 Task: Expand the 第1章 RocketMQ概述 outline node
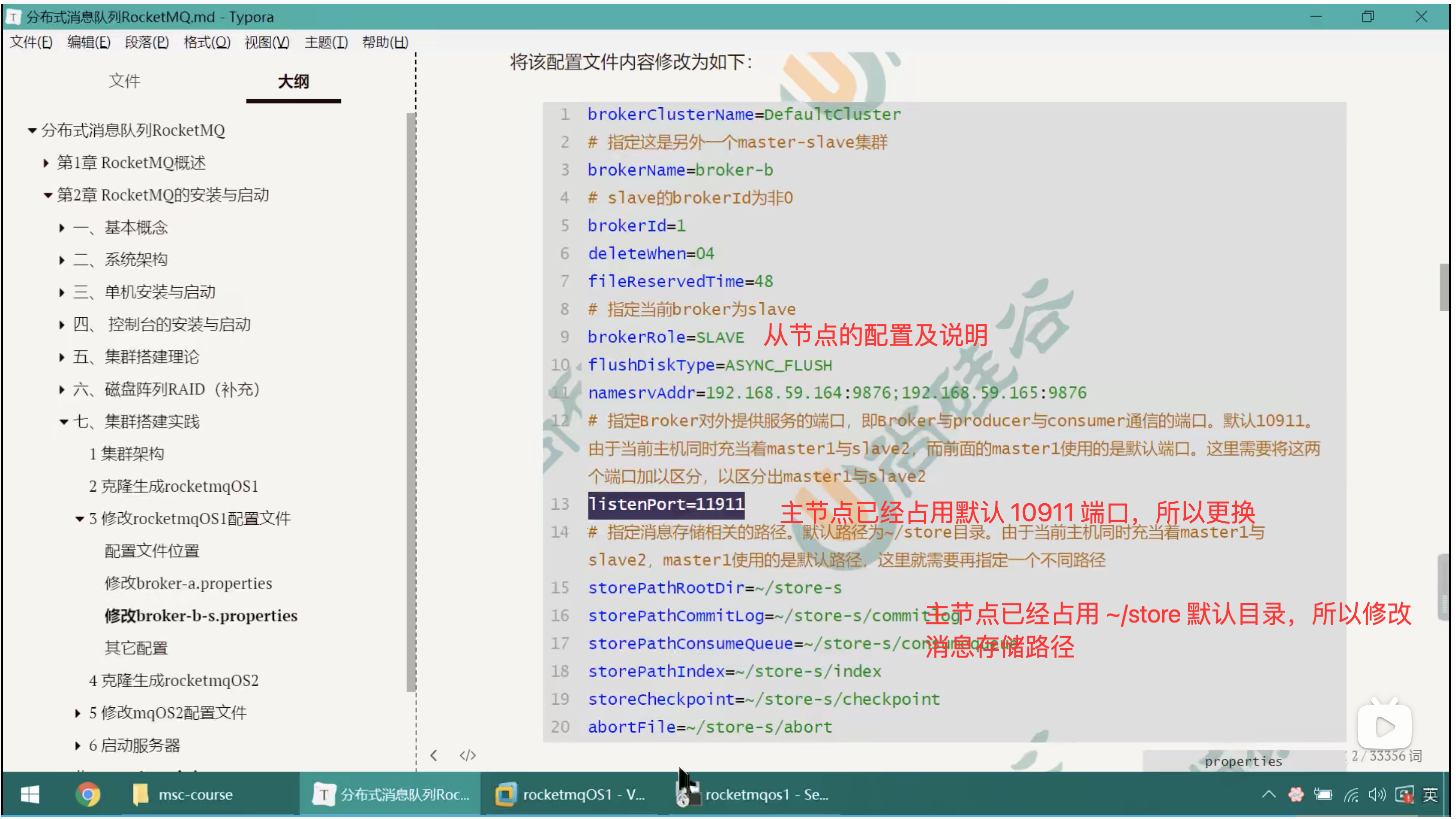(x=46, y=163)
